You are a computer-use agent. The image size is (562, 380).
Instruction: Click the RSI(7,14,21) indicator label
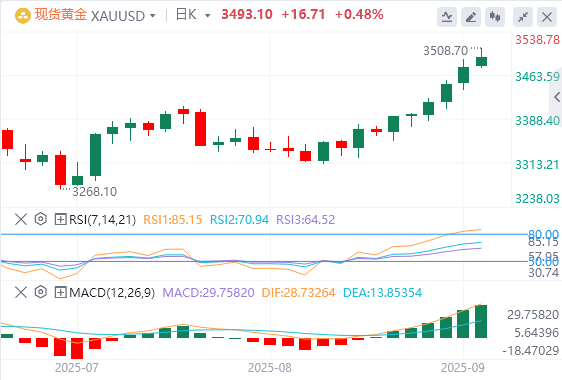tap(103, 219)
